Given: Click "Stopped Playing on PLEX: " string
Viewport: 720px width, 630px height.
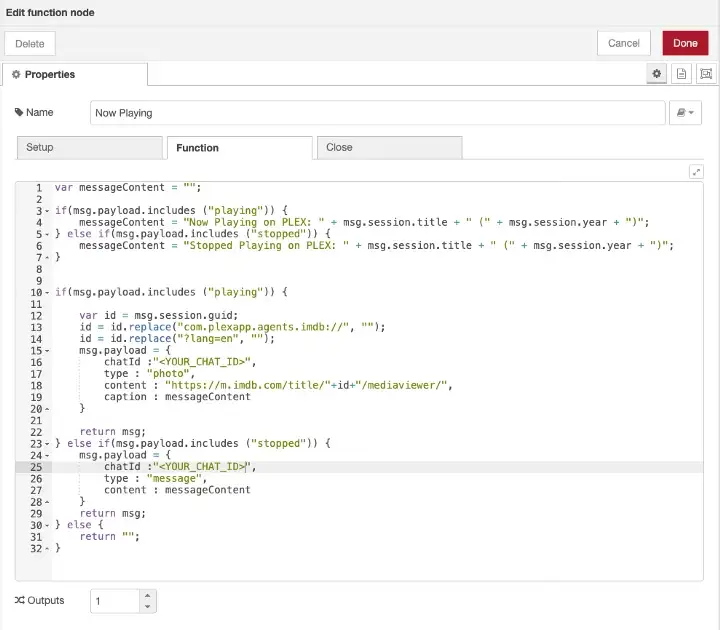Looking at the screenshot, I should click(x=266, y=246).
